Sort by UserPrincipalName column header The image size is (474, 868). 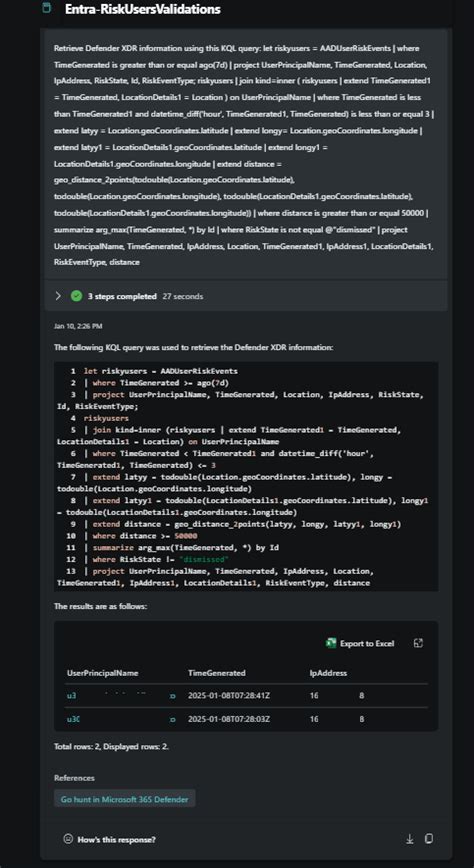(x=102, y=673)
